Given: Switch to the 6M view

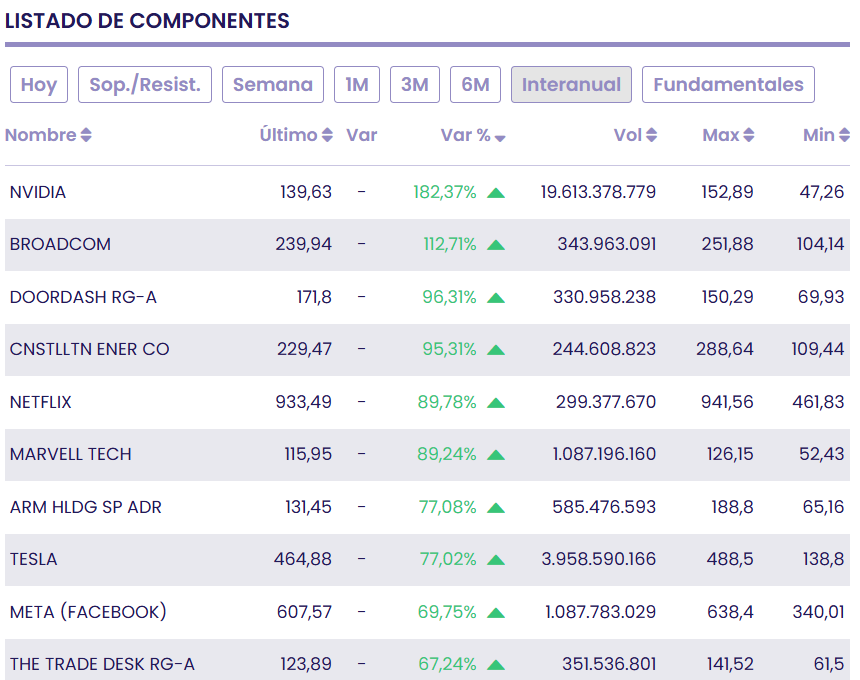Looking at the screenshot, I should 475,85.
